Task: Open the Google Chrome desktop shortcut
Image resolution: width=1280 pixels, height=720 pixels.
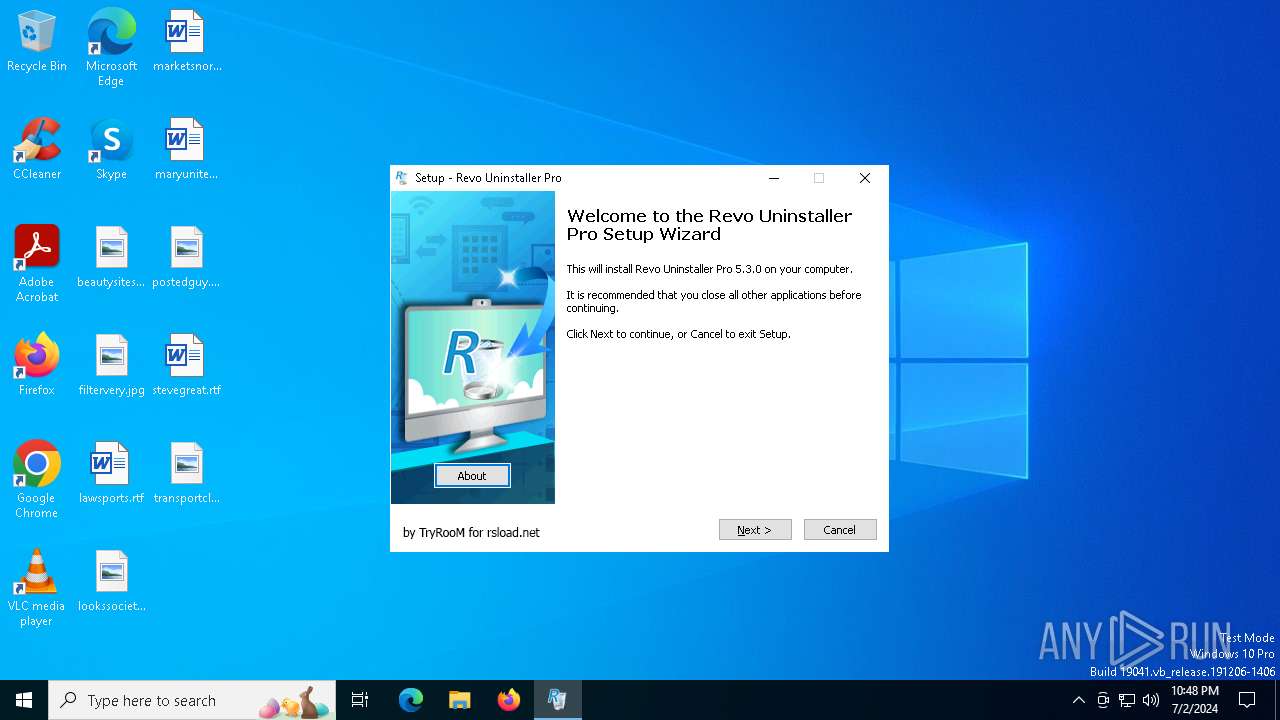Action: [37, 480]
